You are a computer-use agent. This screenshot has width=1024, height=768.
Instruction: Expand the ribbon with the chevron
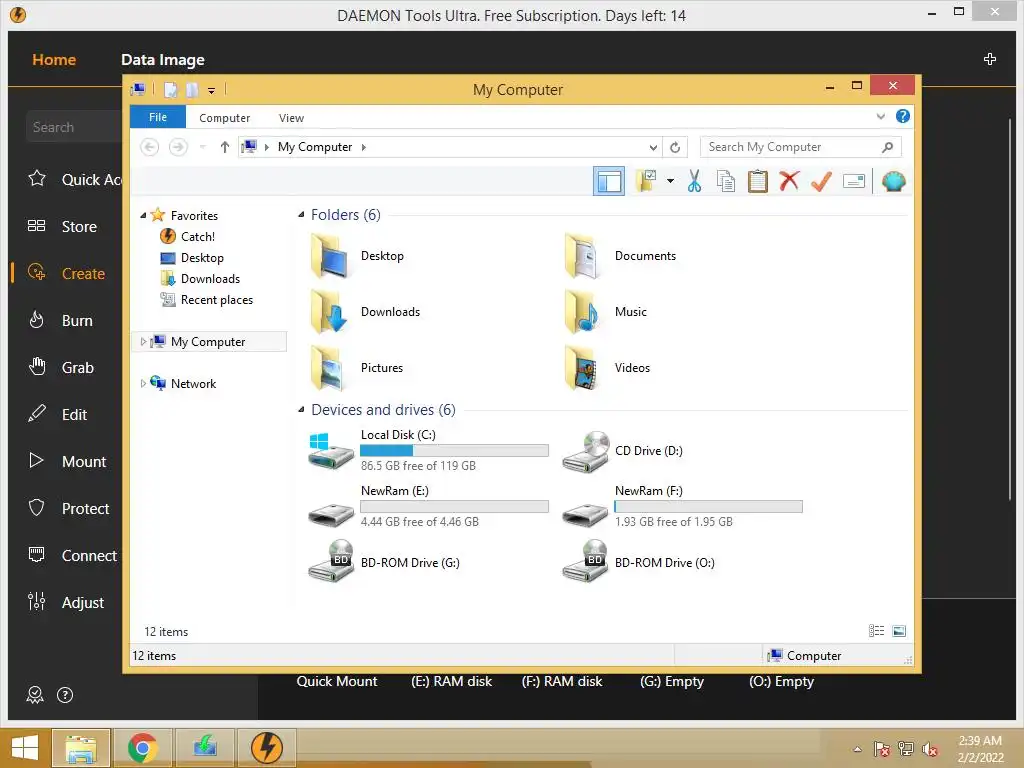click(x=880, y=117)
